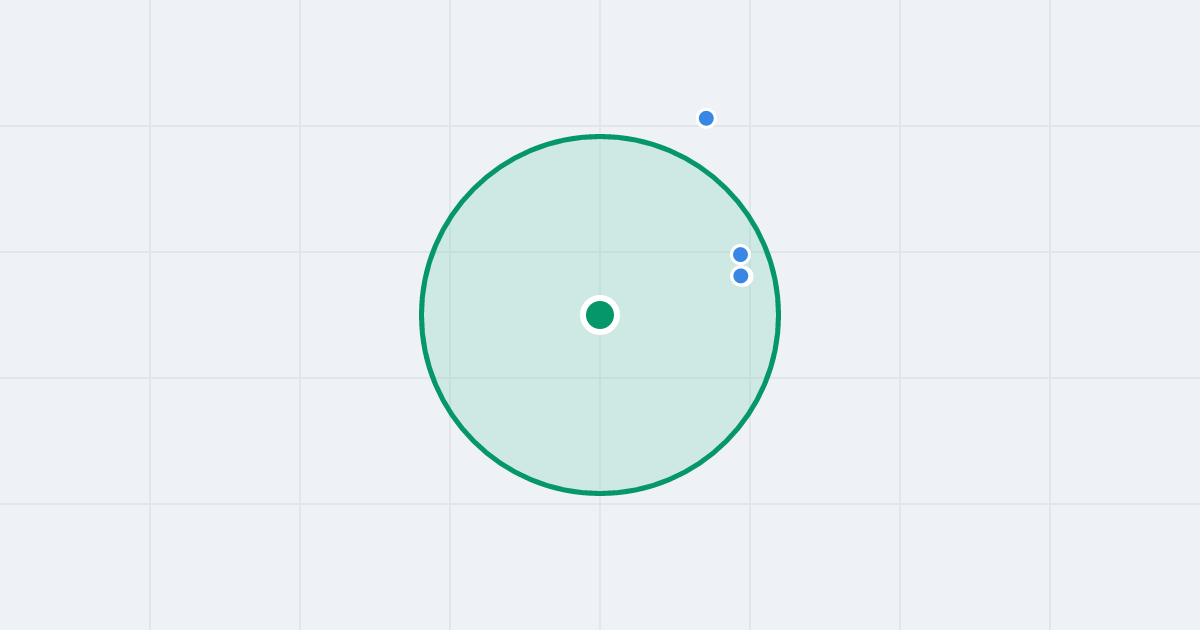Click grid intersection inside circle's lower-right area
Screen dimensions: 1200x630
pos(750,378)
